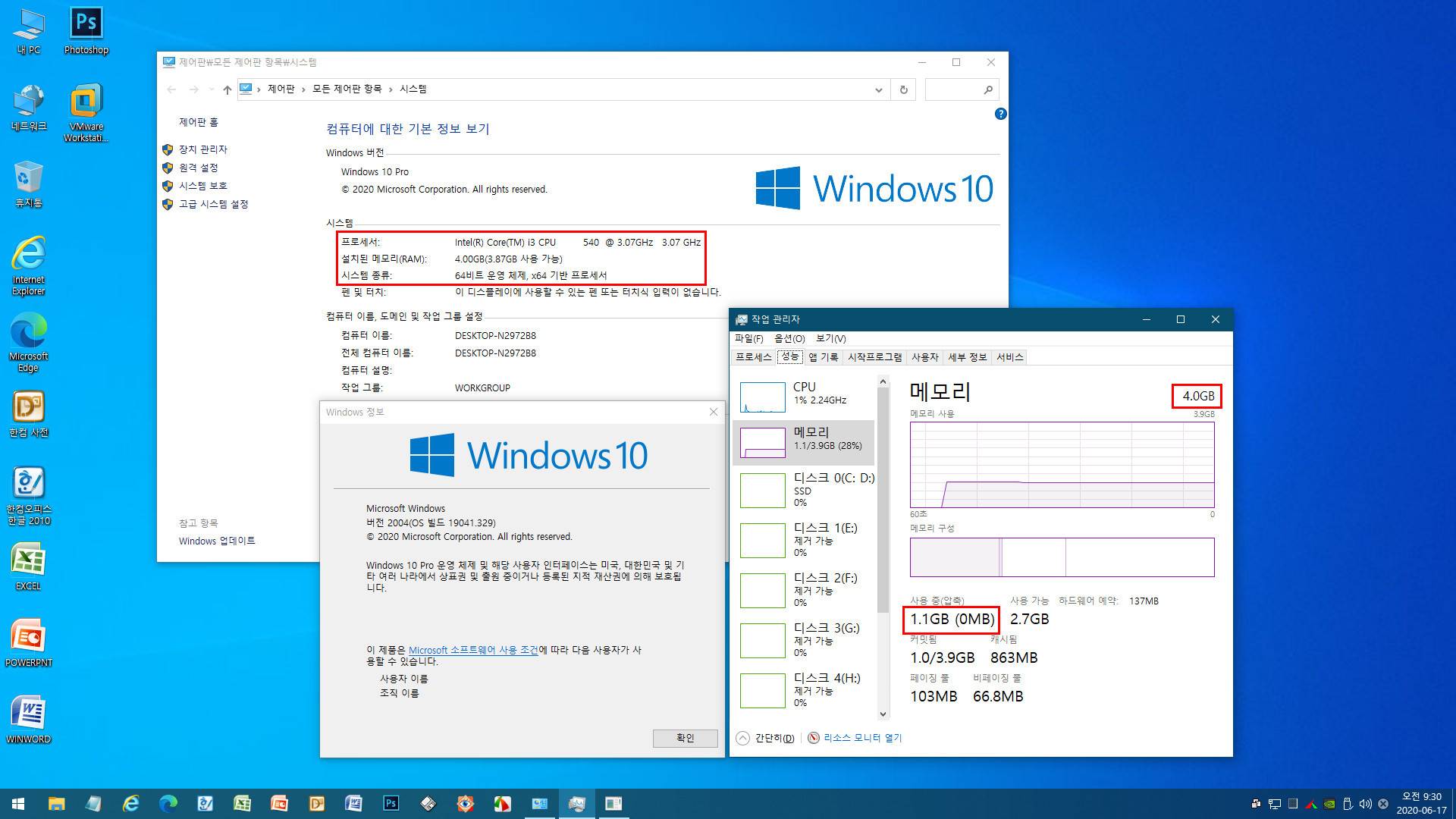This screenshot has height=819, width=1456.
Task: Open the Windows Start menu
Action: (x=18, y=804)
